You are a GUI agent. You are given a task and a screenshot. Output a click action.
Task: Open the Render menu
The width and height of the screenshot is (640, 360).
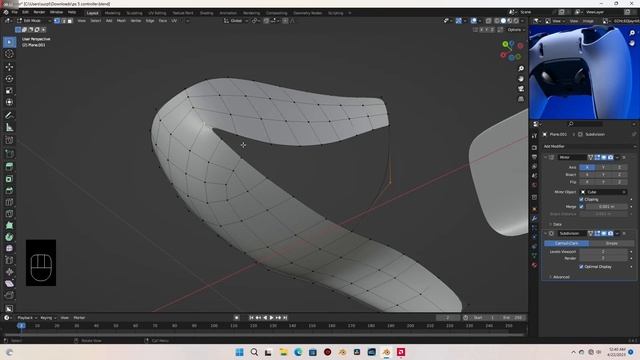(x=39, y=13)
